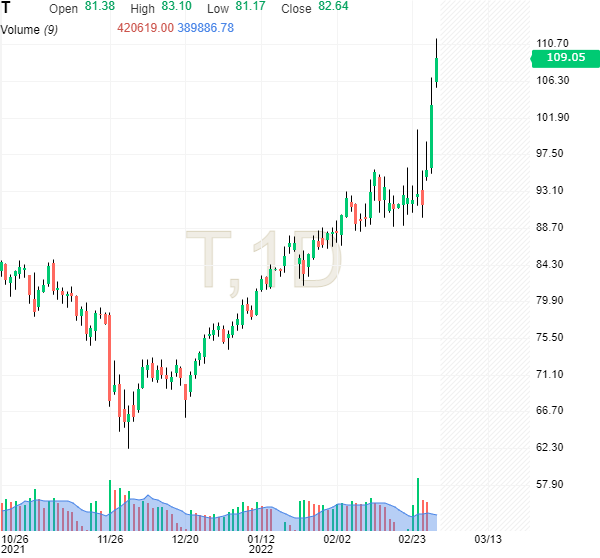This screenshot has width=600, height=558.
Task: Click the 01/12 2022 date axis label
Action: pyautogui.click(x=261, y=544)
